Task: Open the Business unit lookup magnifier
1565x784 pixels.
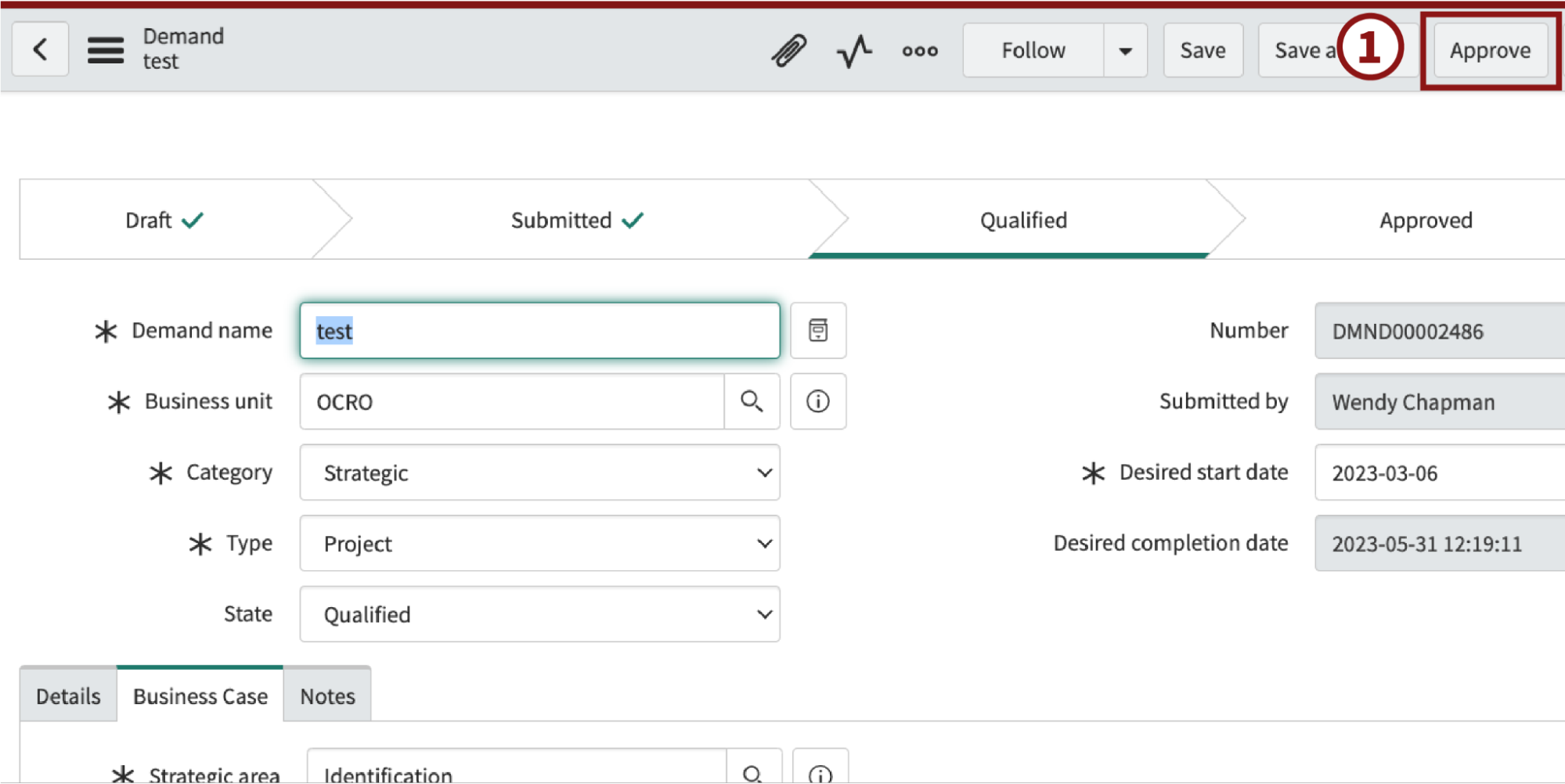Action: pos(752,401)
